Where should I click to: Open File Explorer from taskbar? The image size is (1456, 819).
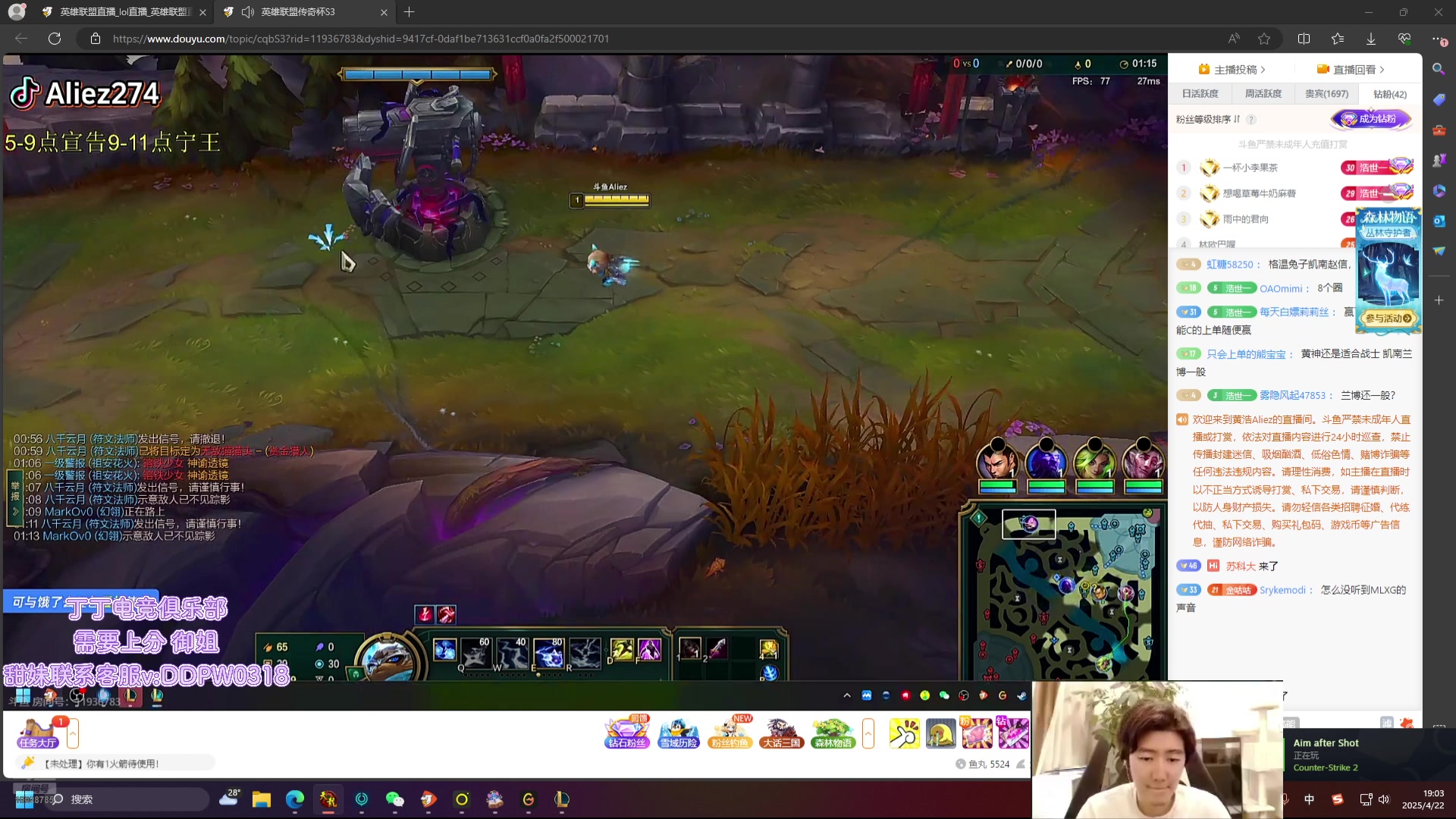tap(262, 799)
